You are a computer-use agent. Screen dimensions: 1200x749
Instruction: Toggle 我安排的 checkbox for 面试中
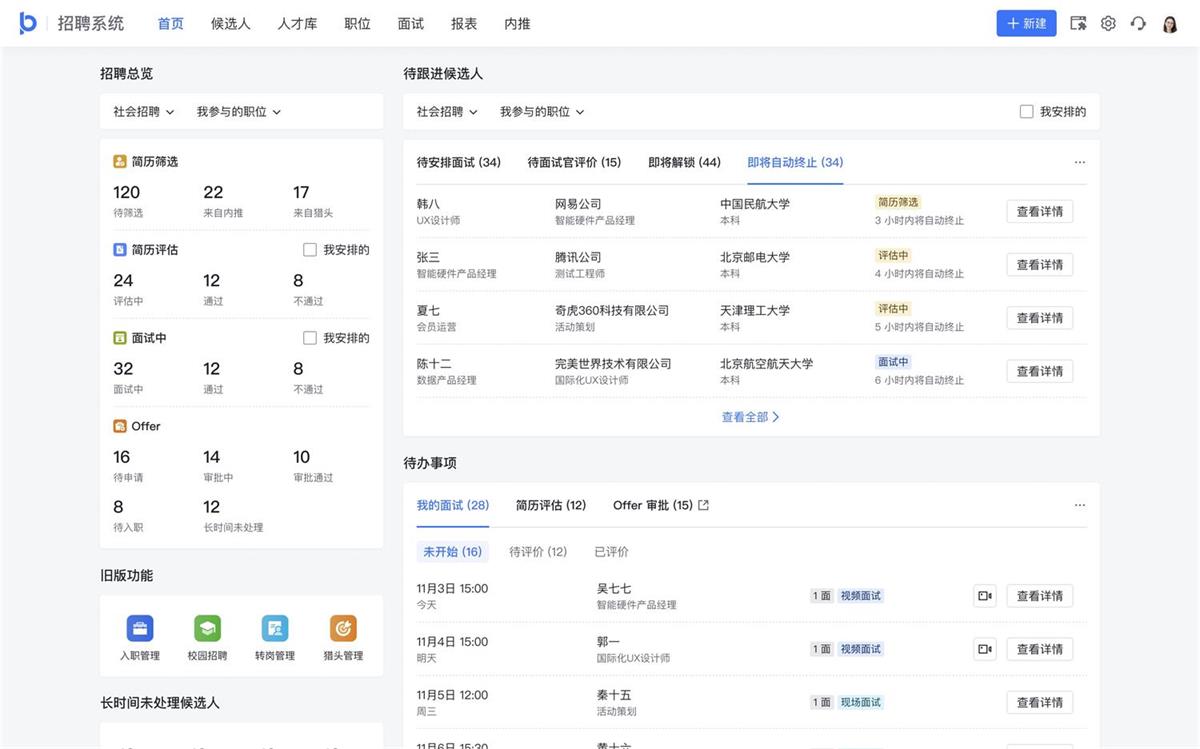(310, 338)
